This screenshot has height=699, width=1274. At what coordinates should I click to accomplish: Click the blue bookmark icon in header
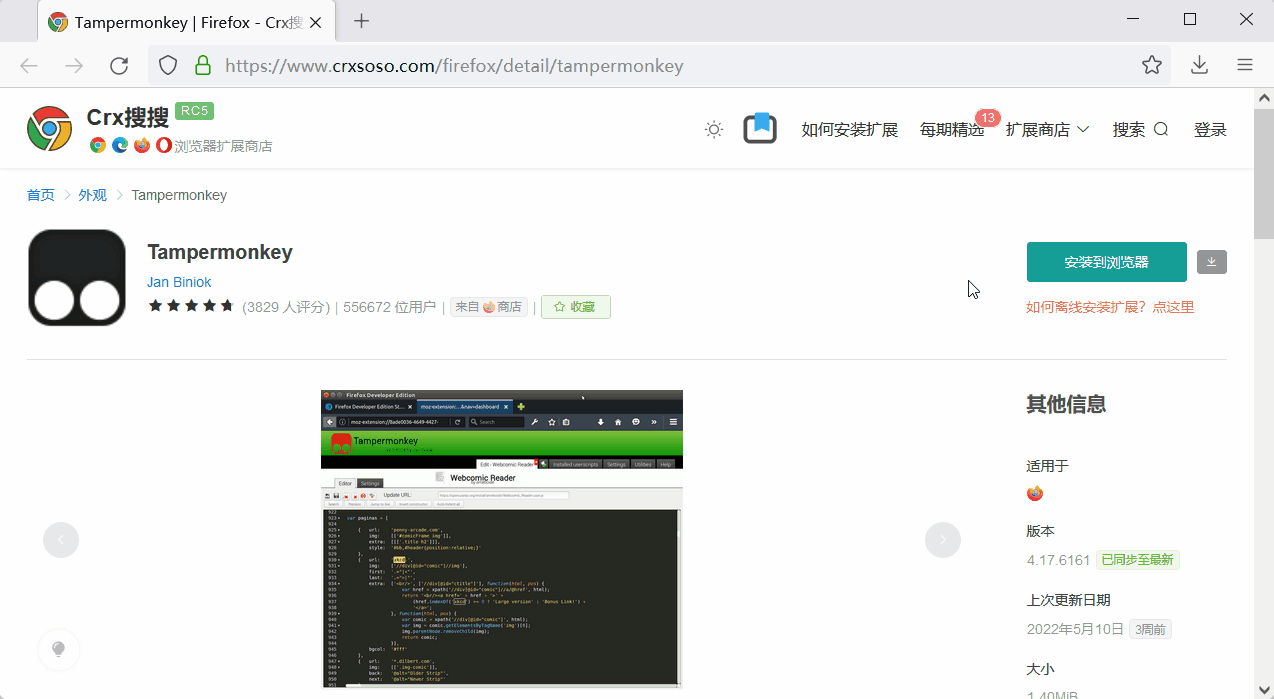[x=760, y=129]
